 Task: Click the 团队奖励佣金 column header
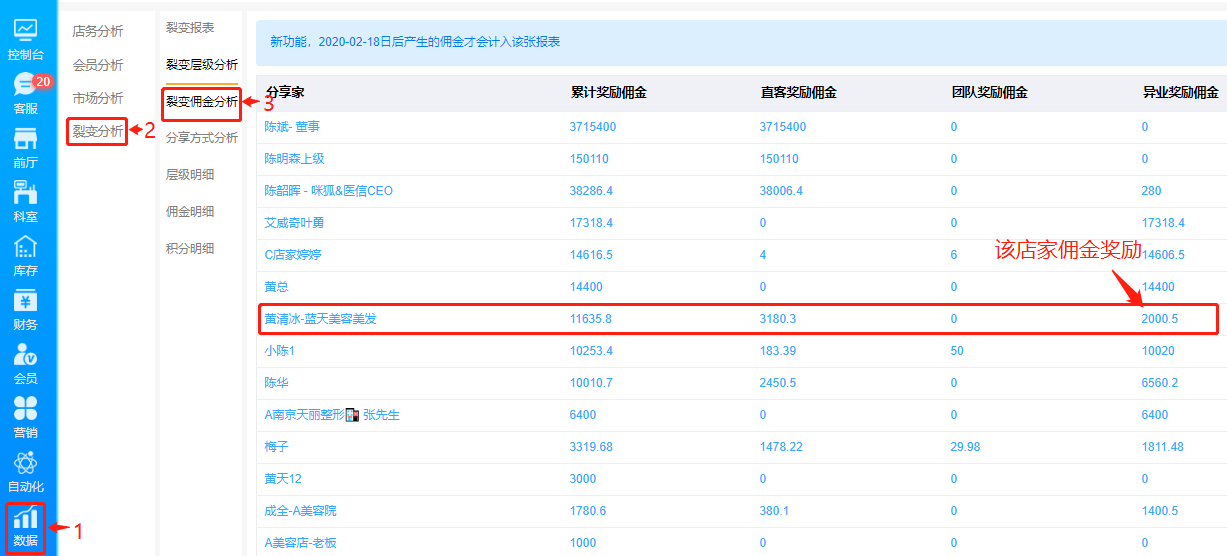click(x=990, y=93)
